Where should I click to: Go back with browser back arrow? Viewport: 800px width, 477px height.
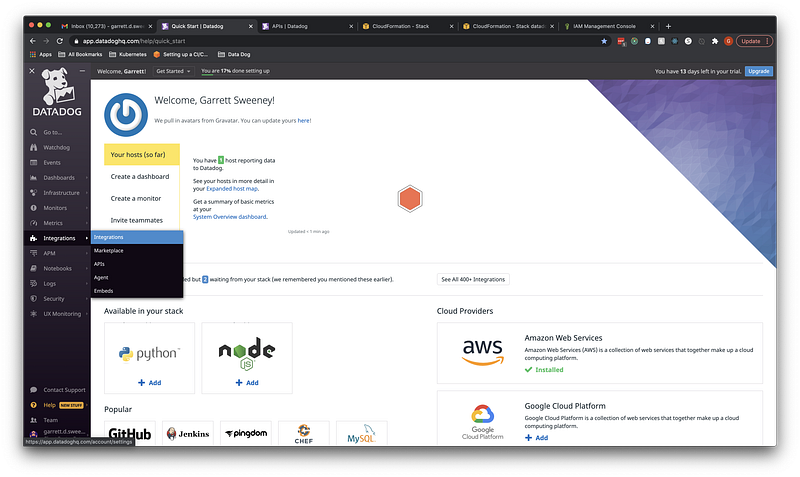click(33, 41)
